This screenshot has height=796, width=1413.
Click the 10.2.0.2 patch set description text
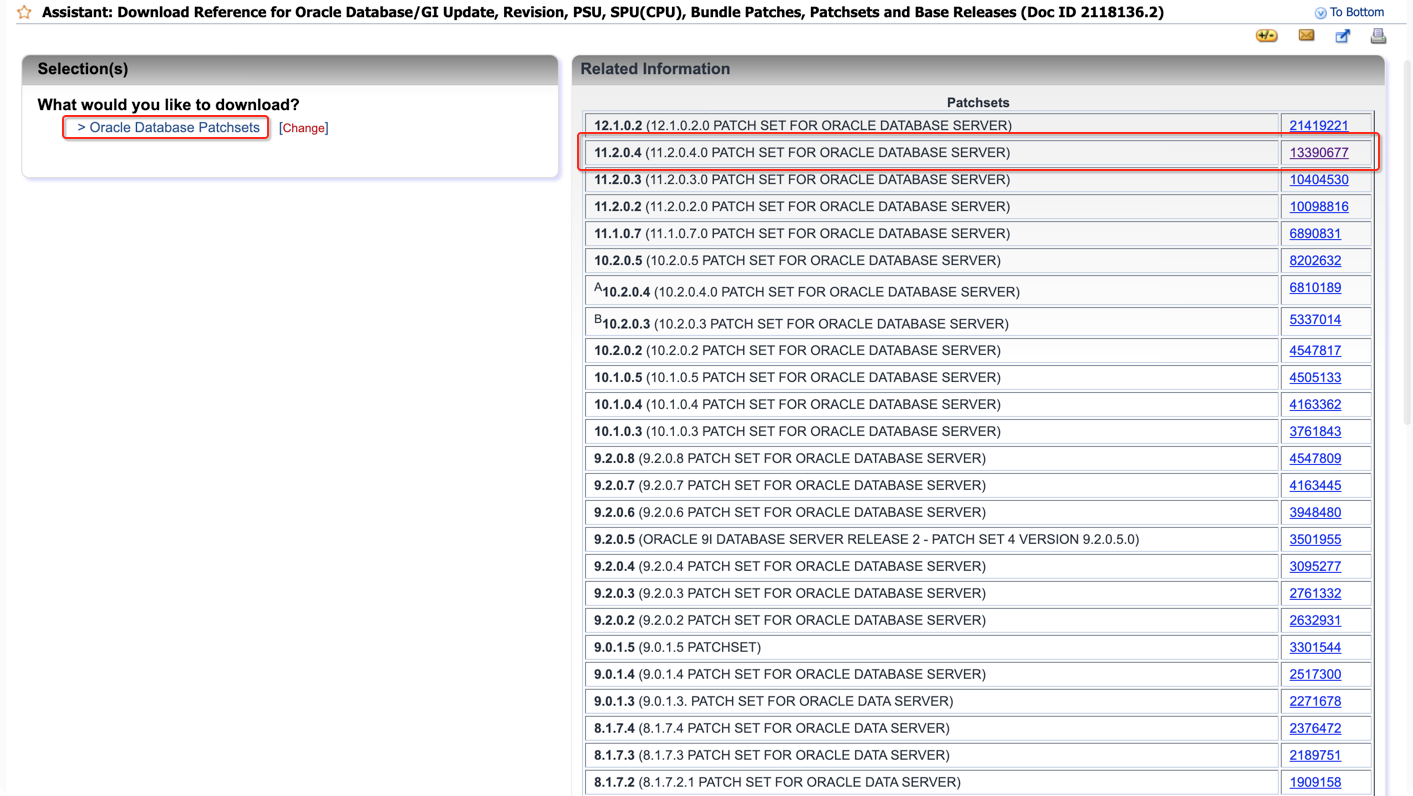[x=797, y=350]
